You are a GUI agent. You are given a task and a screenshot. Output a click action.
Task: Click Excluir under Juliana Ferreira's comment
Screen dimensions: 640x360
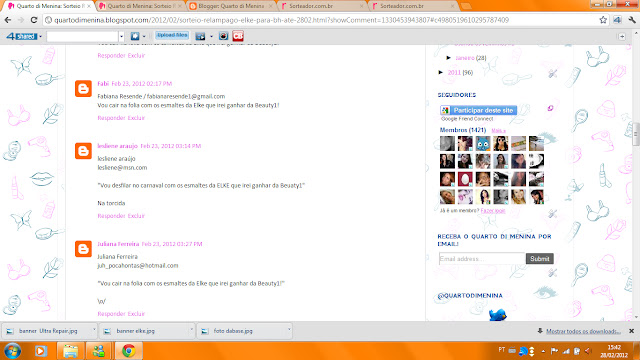coord(136,314)
